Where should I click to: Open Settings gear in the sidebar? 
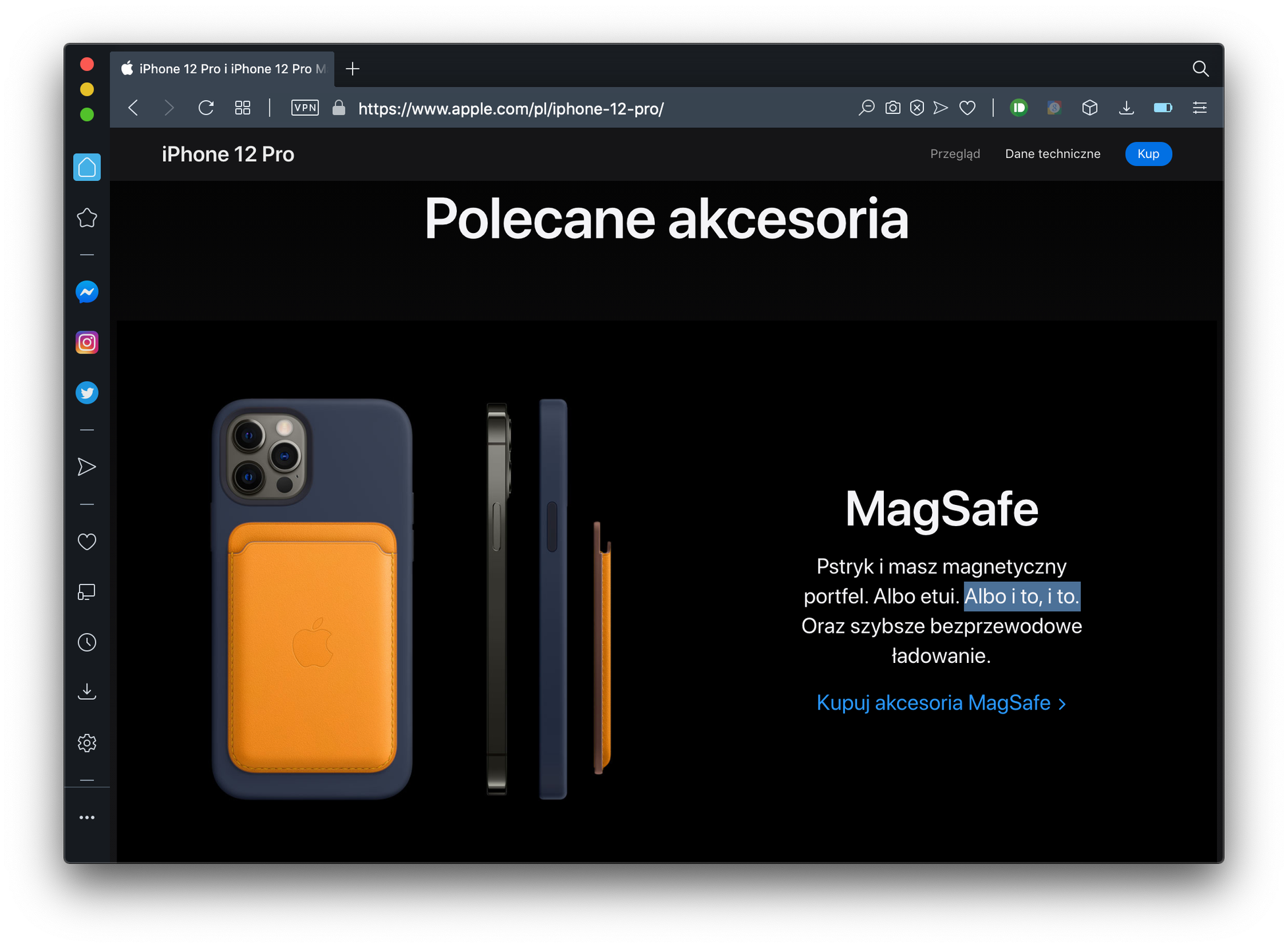[x=87, y=743]
